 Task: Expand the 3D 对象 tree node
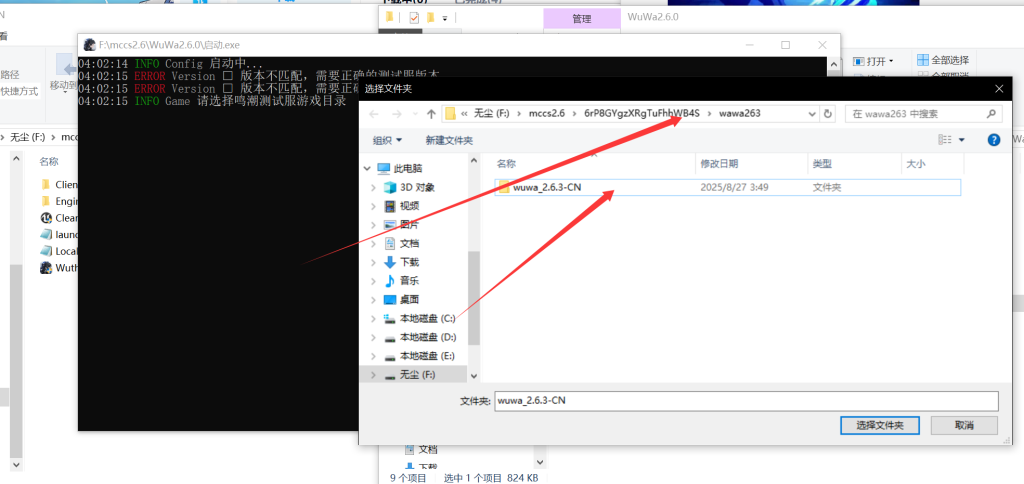coord(373,187)
